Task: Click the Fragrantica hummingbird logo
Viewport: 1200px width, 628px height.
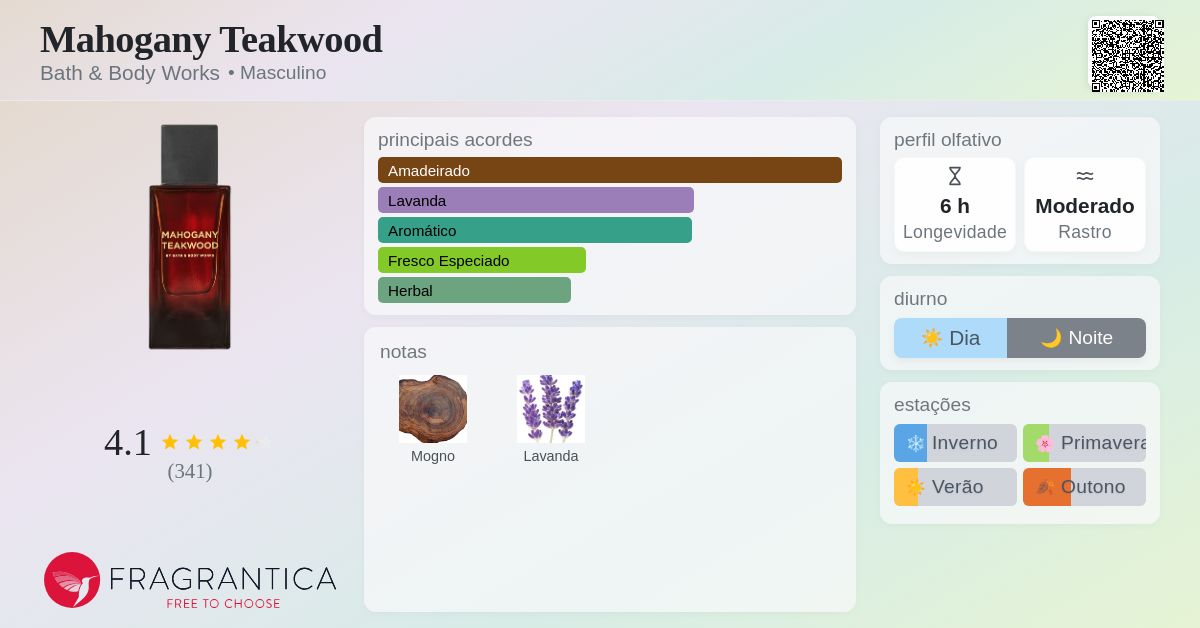Action: click(72, 580)
